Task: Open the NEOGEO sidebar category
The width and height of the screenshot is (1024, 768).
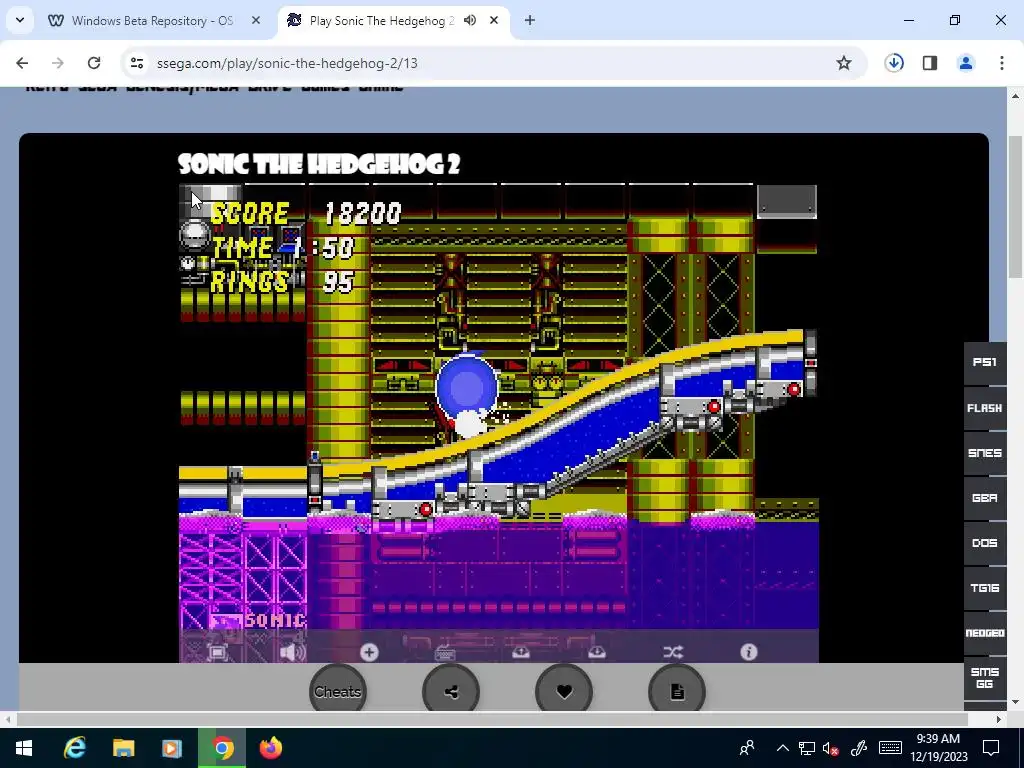Action: click(985, 633)
